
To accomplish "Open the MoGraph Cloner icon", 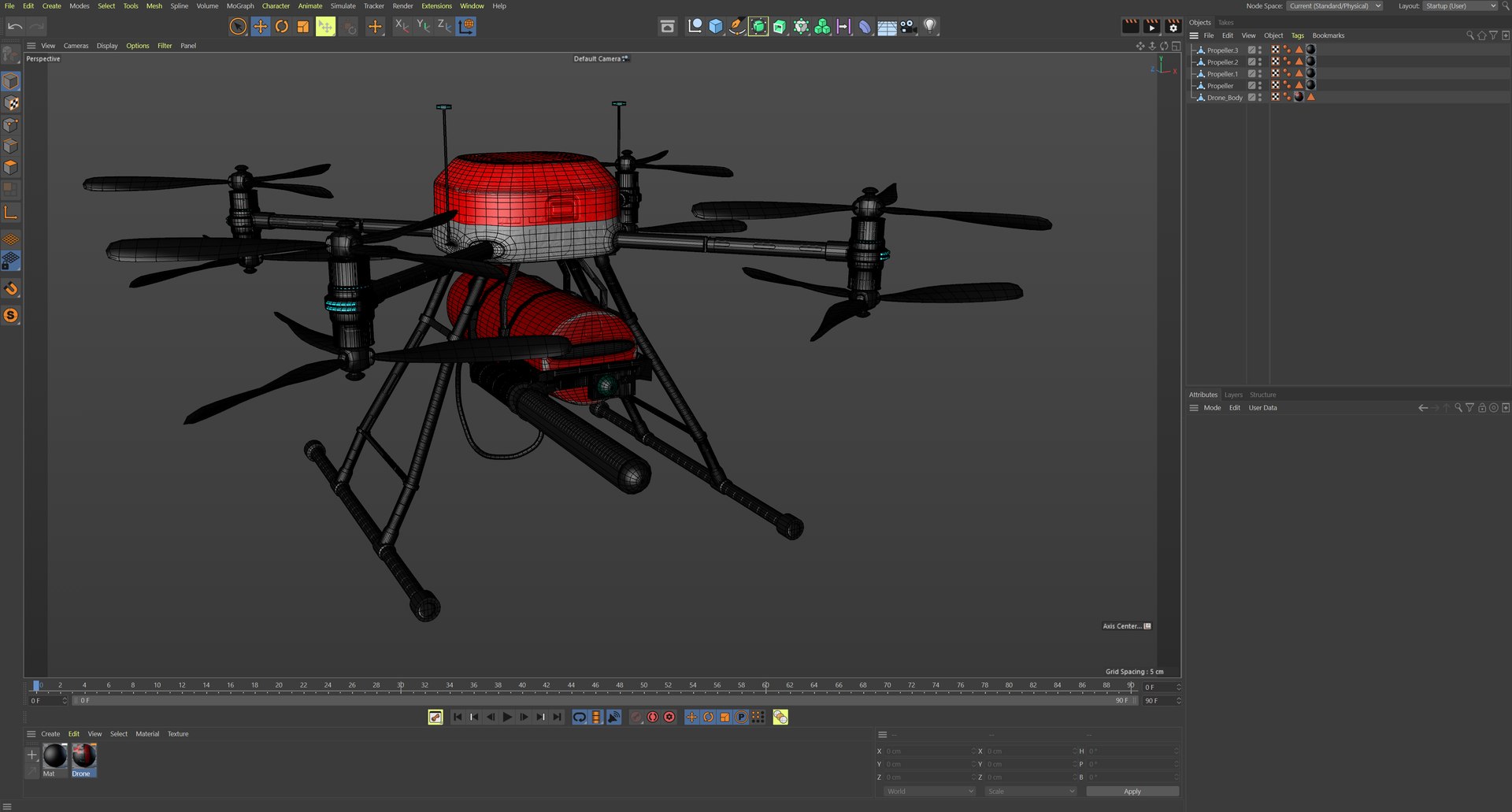I will [x=822, y=26].
